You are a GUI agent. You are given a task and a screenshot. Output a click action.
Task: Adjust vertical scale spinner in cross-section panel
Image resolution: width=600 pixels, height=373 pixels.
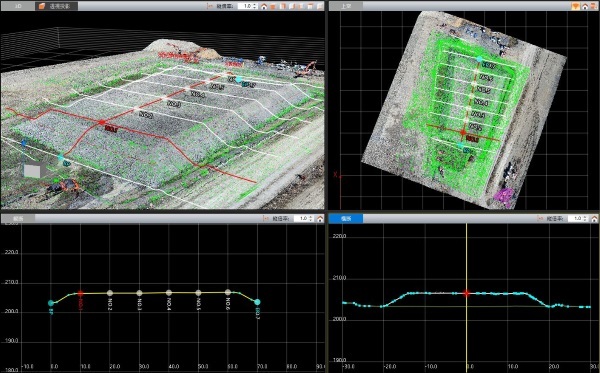click(x=585, y=218)
